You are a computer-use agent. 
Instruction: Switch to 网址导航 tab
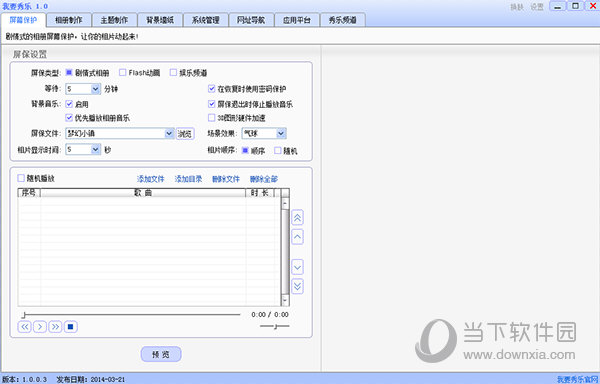coord(251,20)
